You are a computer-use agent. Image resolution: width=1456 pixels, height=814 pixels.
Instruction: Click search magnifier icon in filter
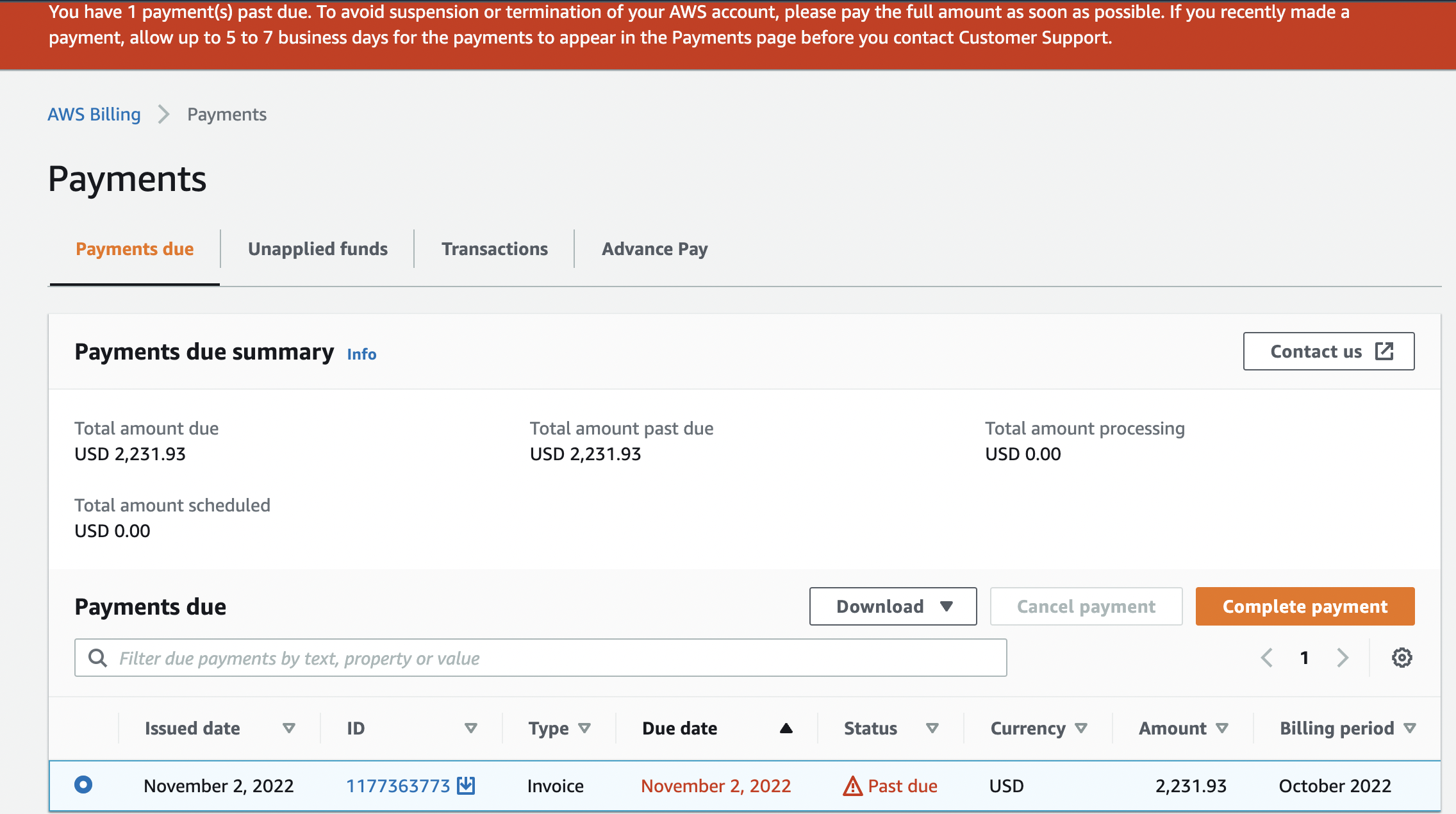pos(97,658)
